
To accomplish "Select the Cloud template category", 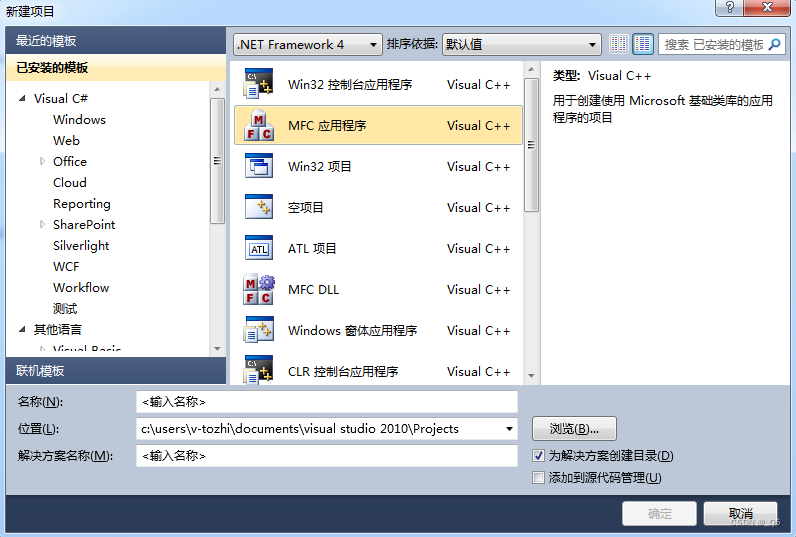I will click(70, 183).
